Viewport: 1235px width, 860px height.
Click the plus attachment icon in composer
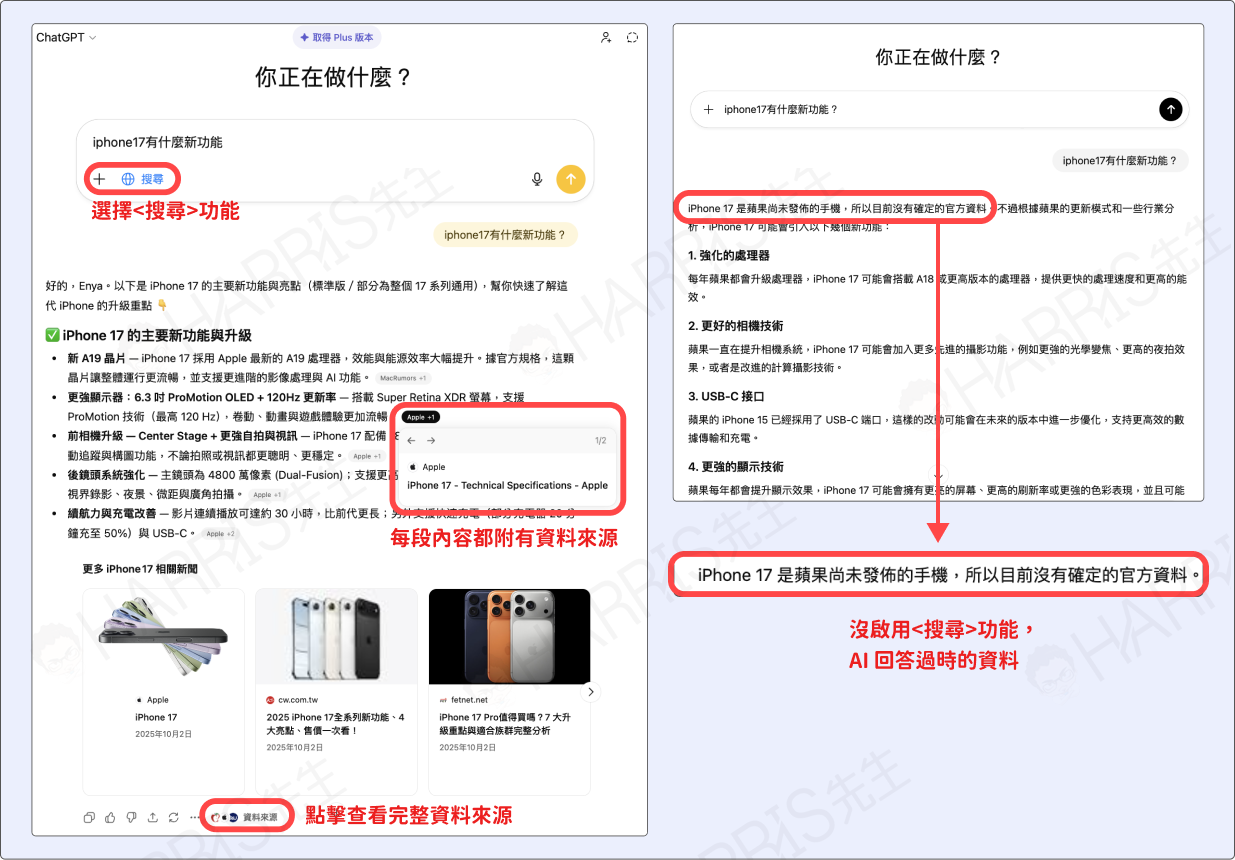tap(100, 178)
